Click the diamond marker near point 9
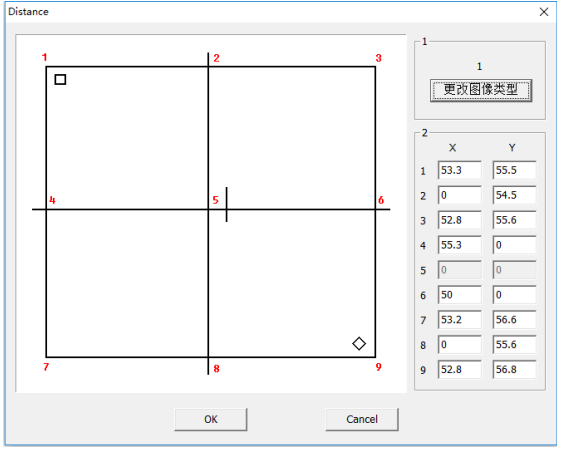 [x=359, y=343]
